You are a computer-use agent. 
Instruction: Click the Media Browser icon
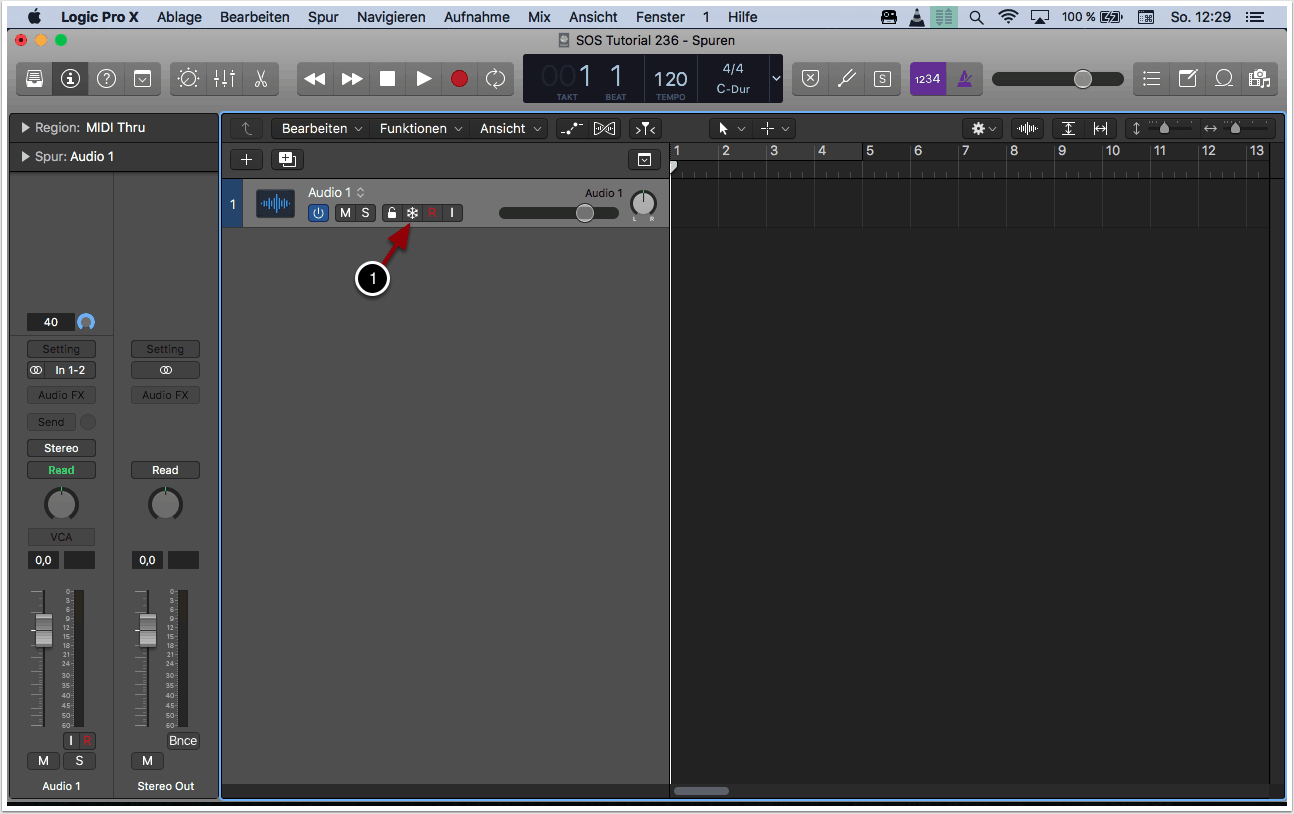coord(1260,78)
